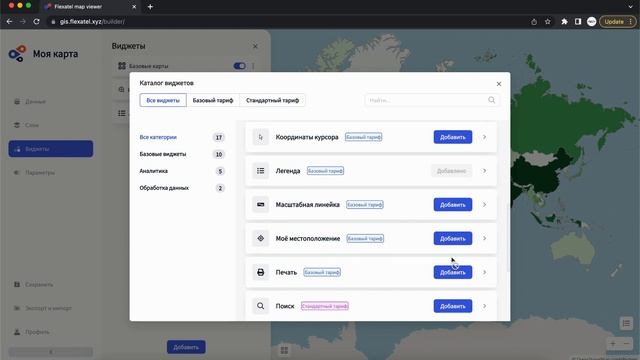The height and width of the screenshot is (360, 640).
Task: Click the browser Update button
Action: pos(618,22)
